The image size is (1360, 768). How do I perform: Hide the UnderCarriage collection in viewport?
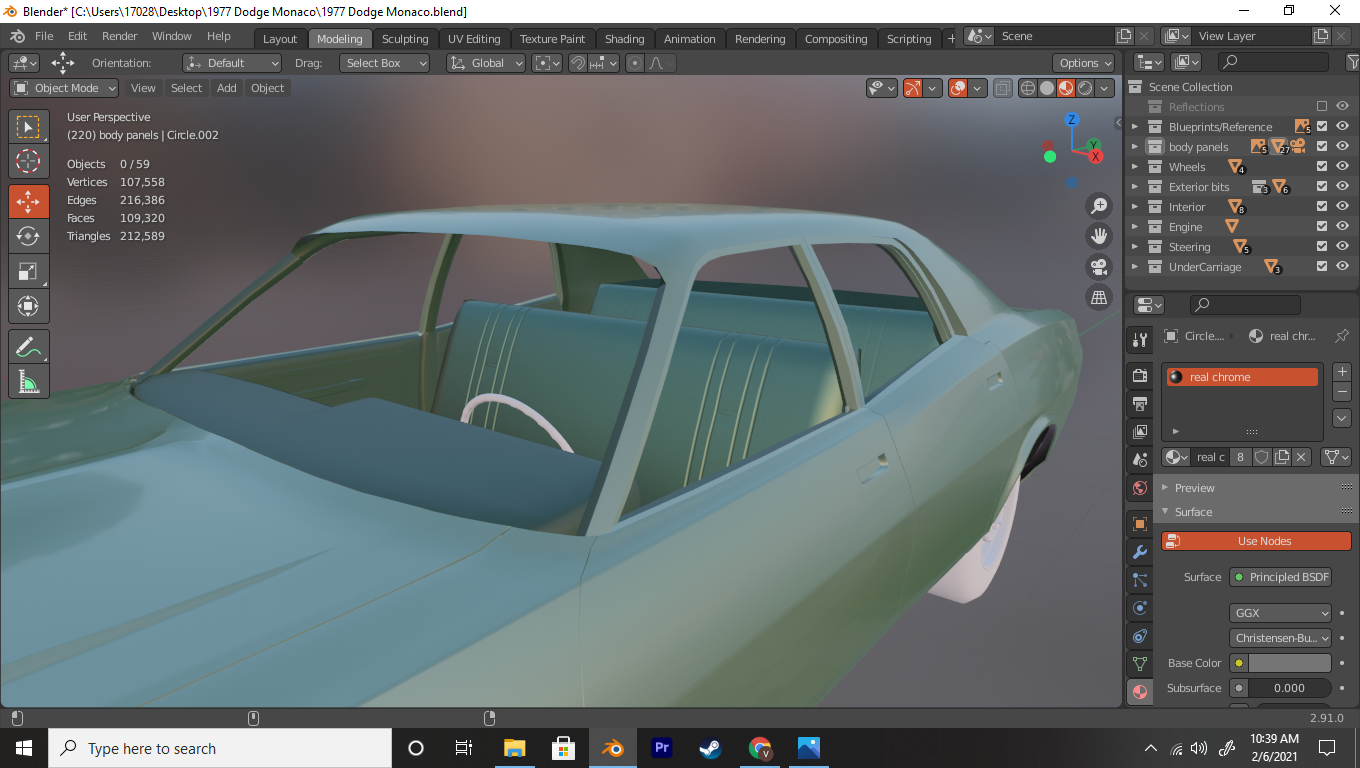[1342, 267]
